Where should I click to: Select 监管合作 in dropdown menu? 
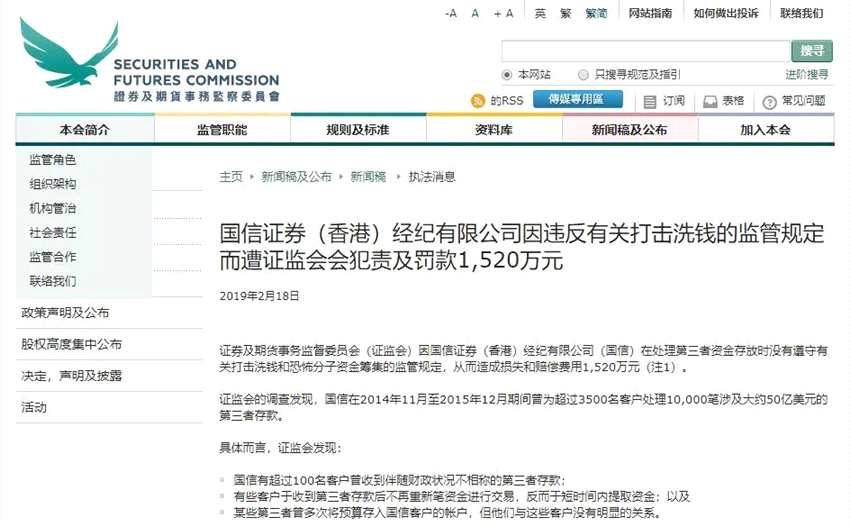tap(53, 256)
